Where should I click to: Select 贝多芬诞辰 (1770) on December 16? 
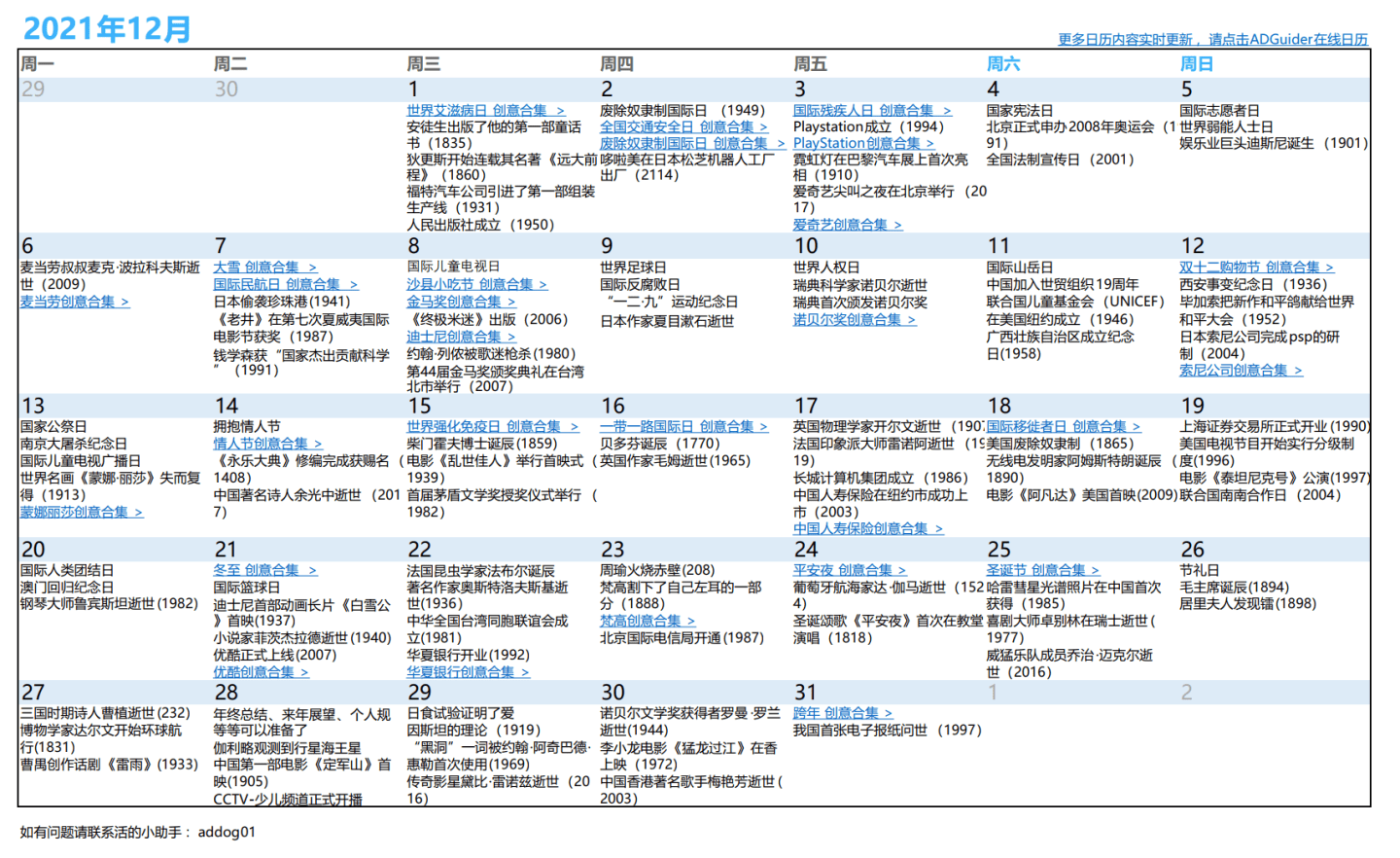tap(660, 444)
